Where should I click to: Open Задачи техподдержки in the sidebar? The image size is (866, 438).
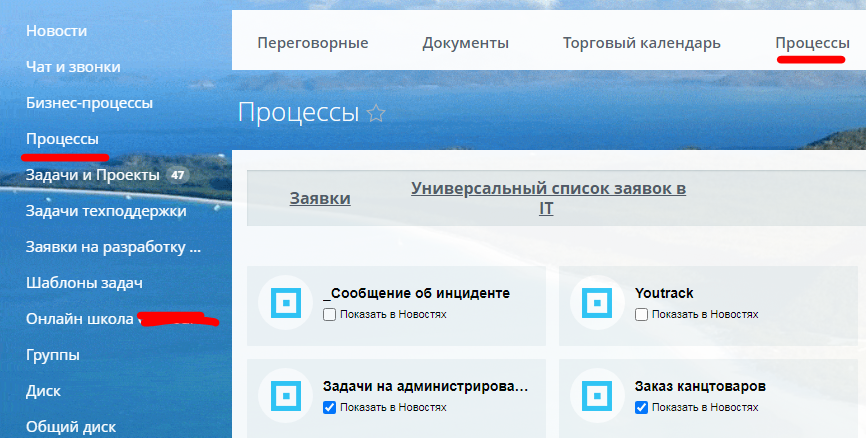tap(106, 211)
